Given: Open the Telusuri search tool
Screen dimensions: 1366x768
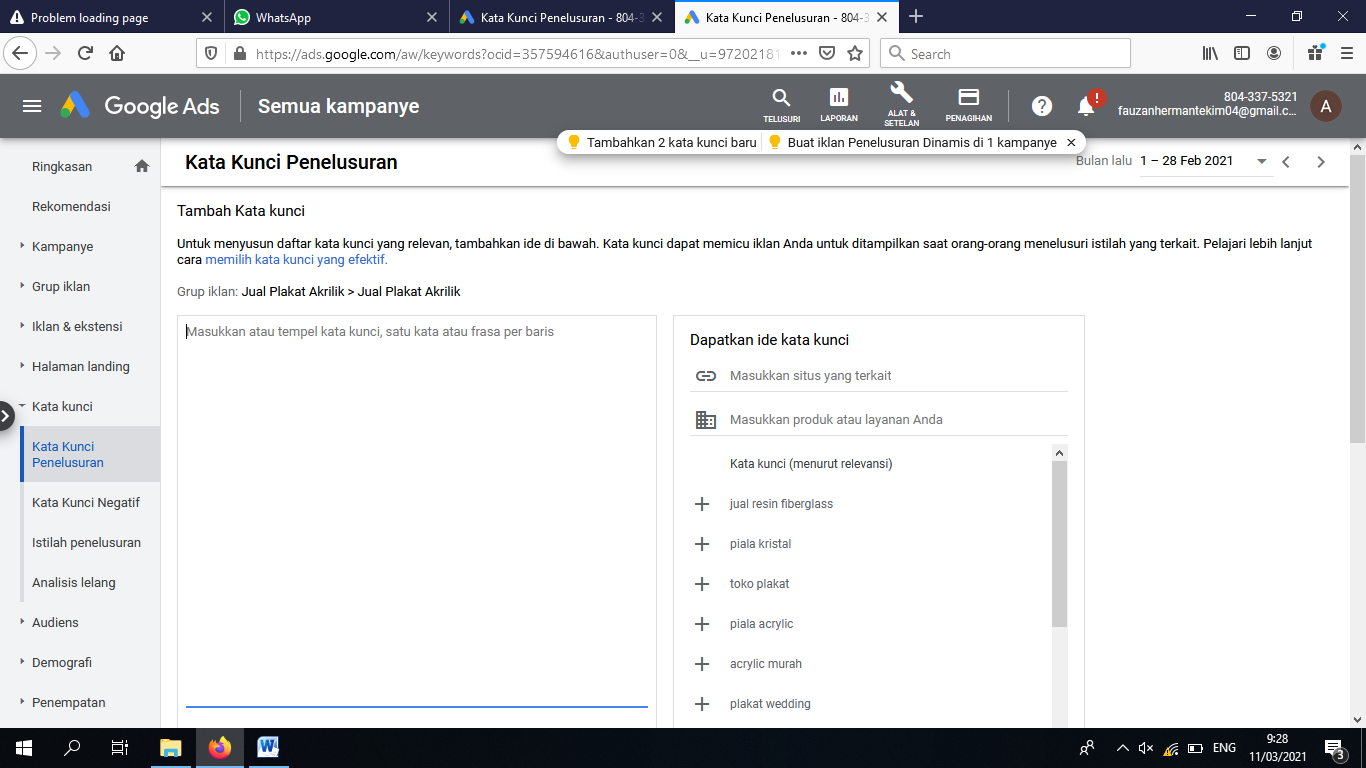Looking at the screenshot, I should 782,104.
